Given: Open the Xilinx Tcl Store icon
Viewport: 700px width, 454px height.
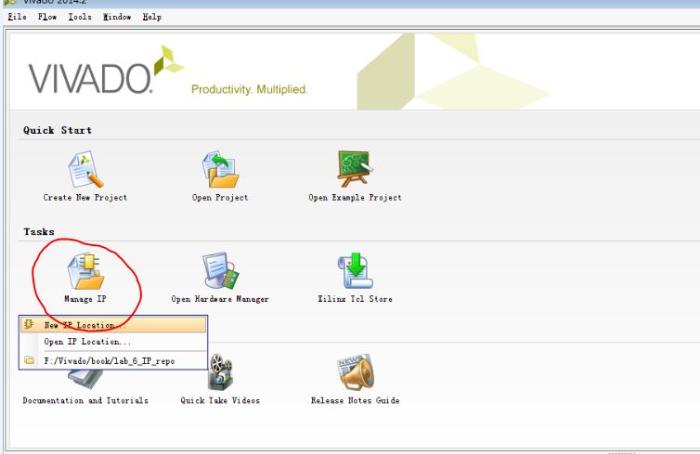Looking at the screenshot, I should point(354,271).
